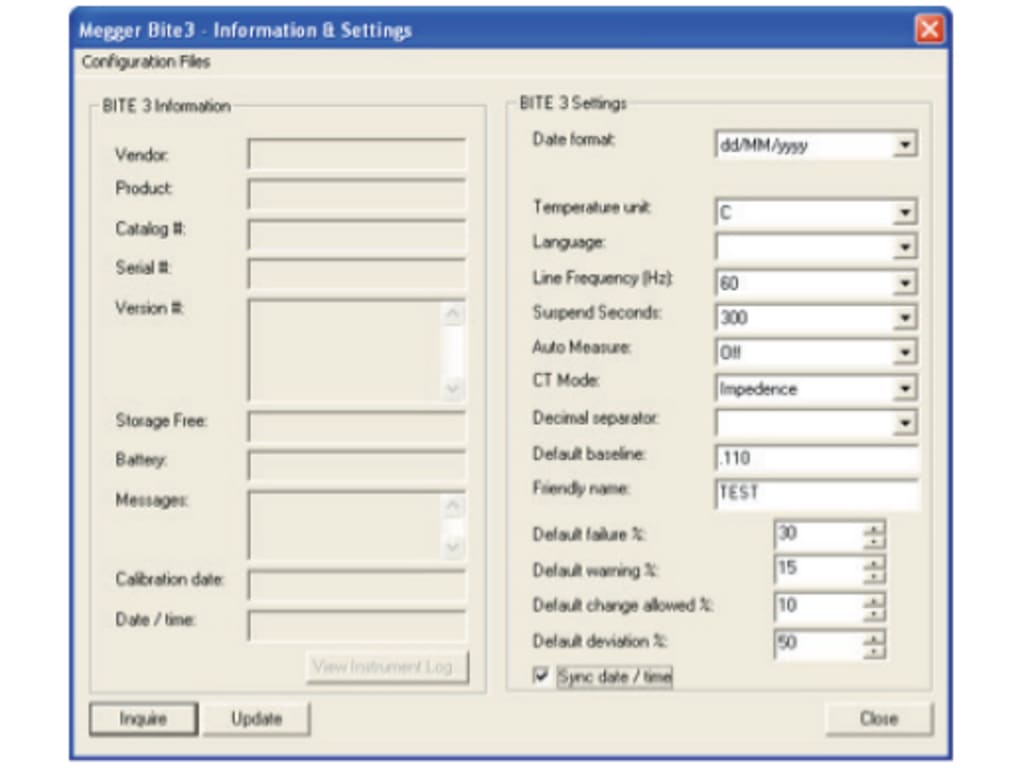The height and width of the screenshot is (768, 1024).
Task: Click the Close button
Action: [x=879, y=717]
